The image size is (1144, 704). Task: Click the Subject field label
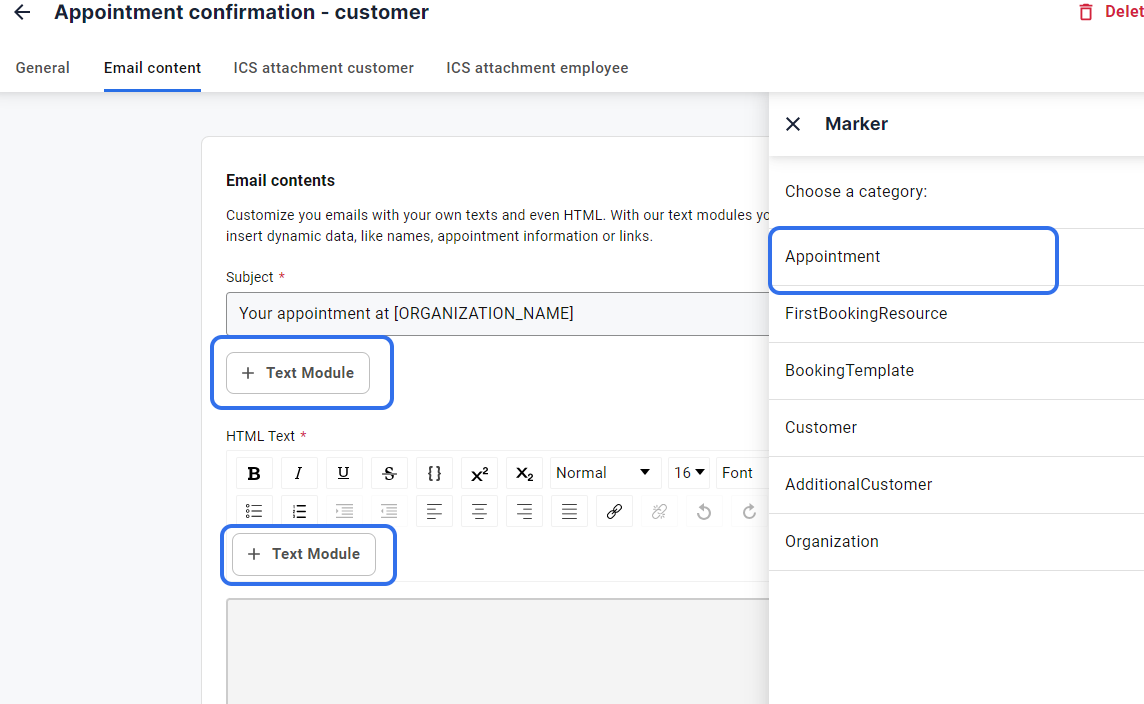coord(250,277)
